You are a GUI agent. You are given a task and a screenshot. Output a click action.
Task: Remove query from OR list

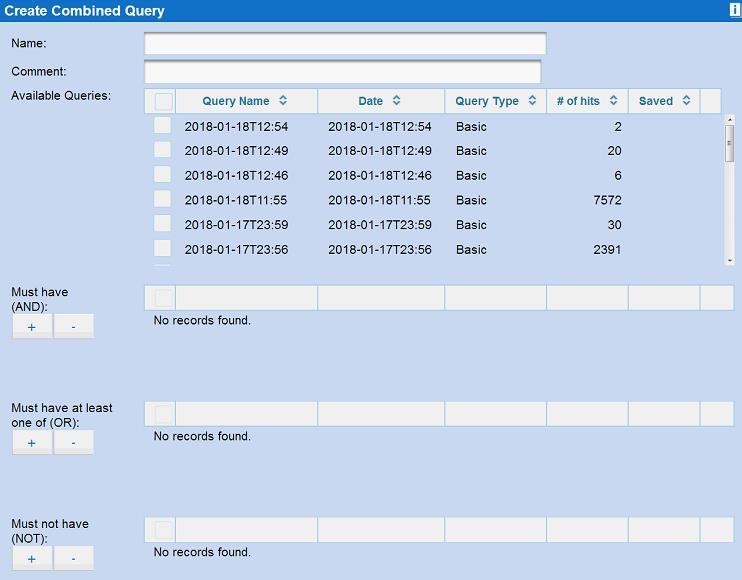click(73, 443)
